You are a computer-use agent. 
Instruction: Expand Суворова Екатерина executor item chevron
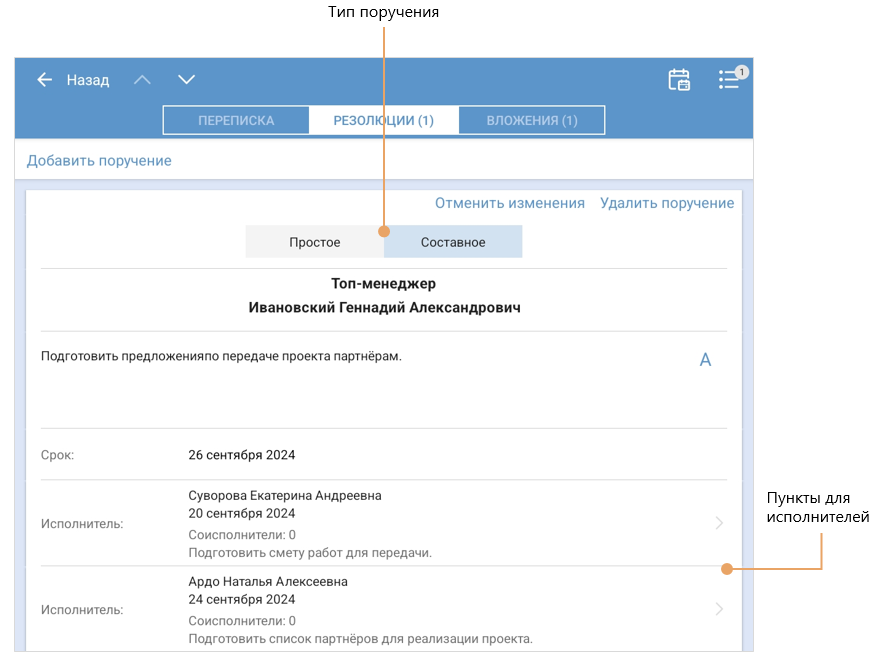719,523
